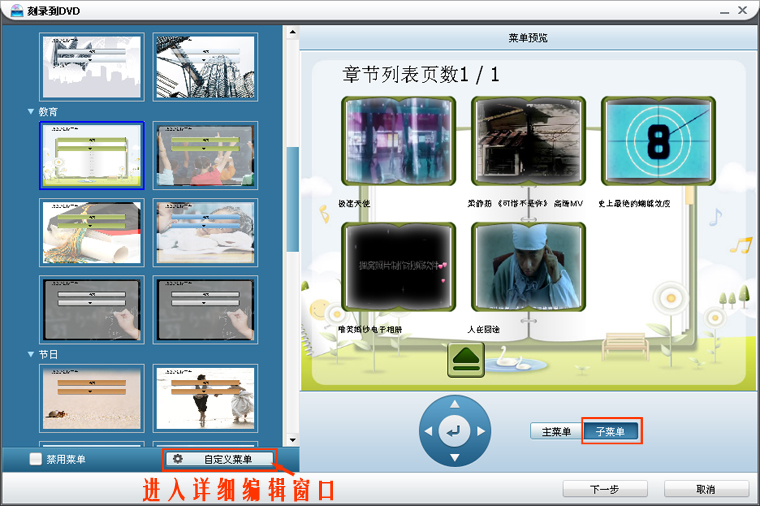Viewport: 760px width, 506px height.
Task: Select the right chalkboard template thumbnail
Action: coord(205,310)
